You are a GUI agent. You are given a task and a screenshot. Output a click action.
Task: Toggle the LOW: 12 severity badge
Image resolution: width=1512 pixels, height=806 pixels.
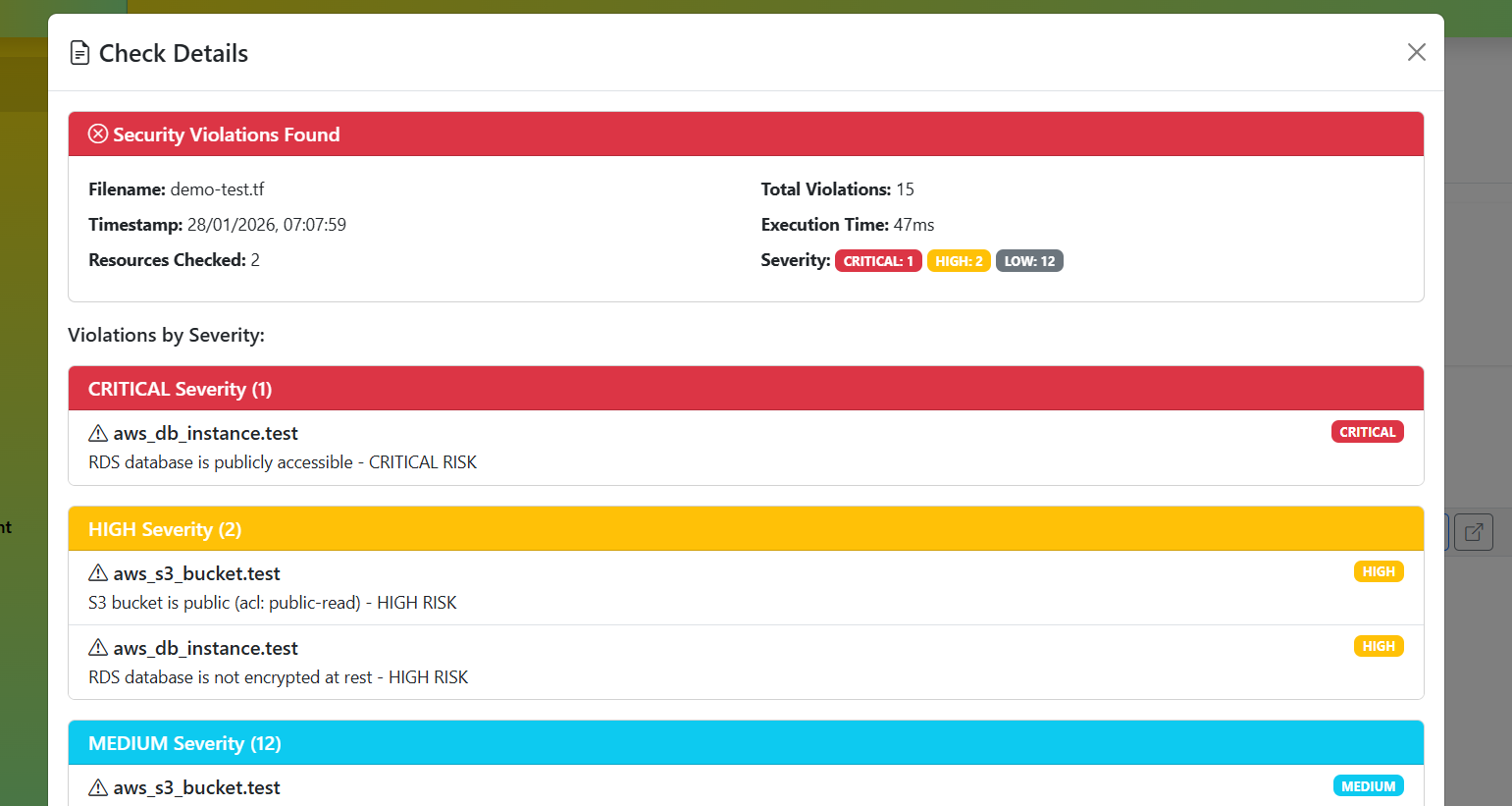click(1029, 260)
